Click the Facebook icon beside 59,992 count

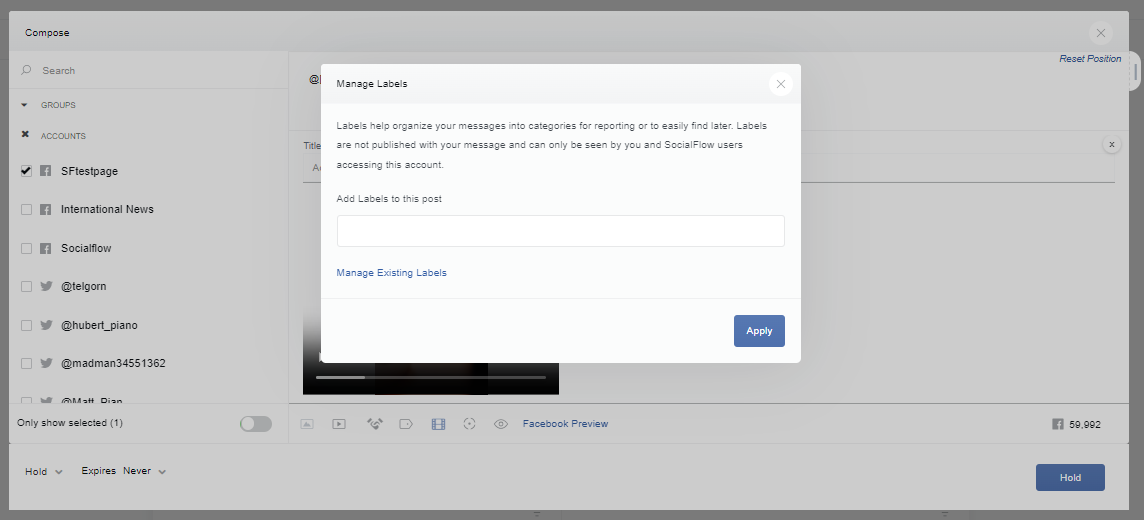coord(1057,424)
